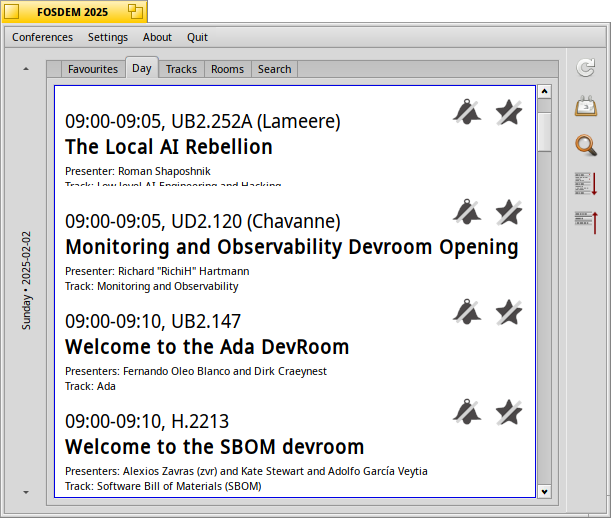Screen dimensions: 611x518
Task: Open Welcome to the Ada DevRoom event
Action: click(x=207, y=347)
